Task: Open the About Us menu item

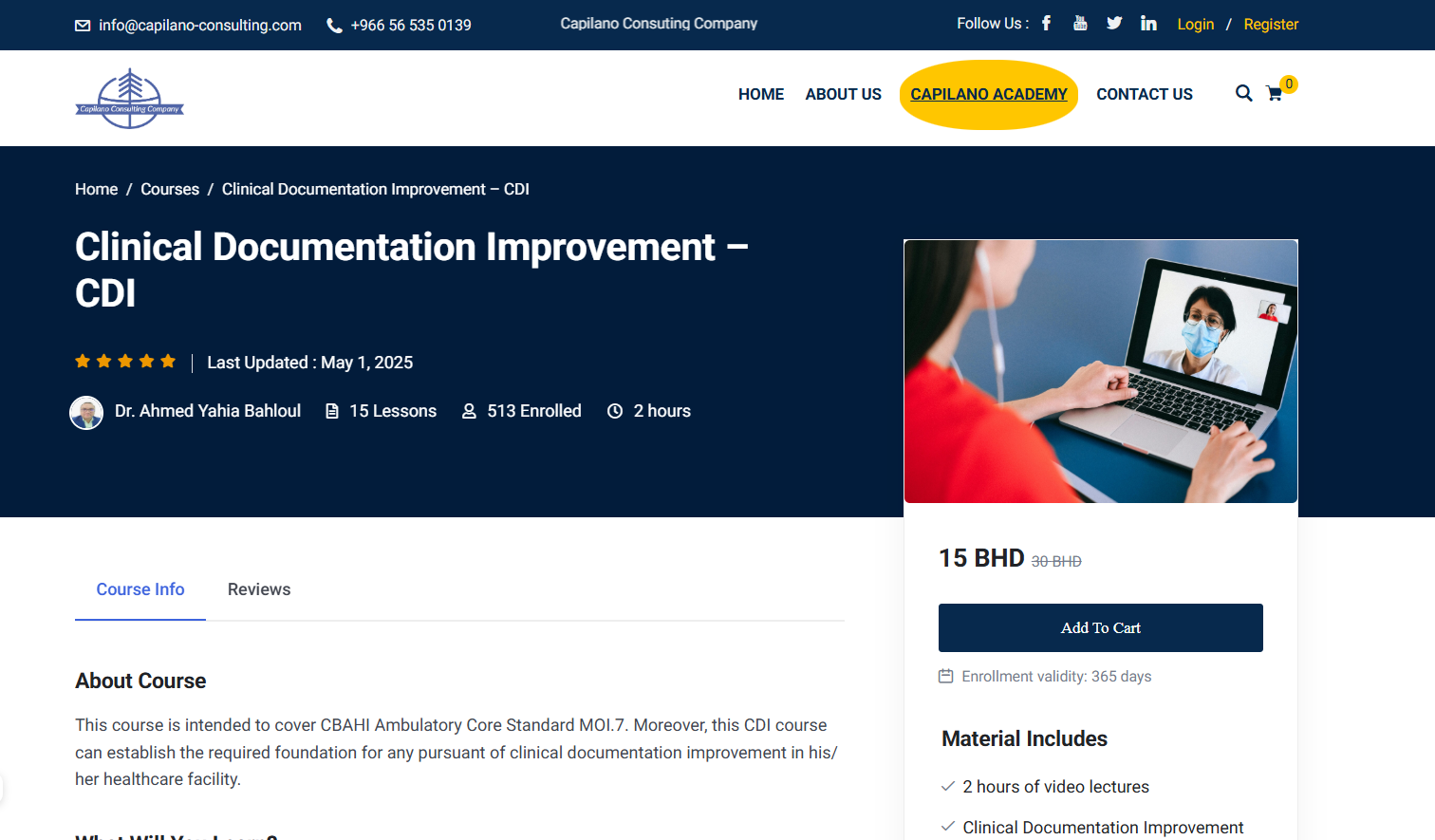Action: pyautogui.click(x=843, y=94)
